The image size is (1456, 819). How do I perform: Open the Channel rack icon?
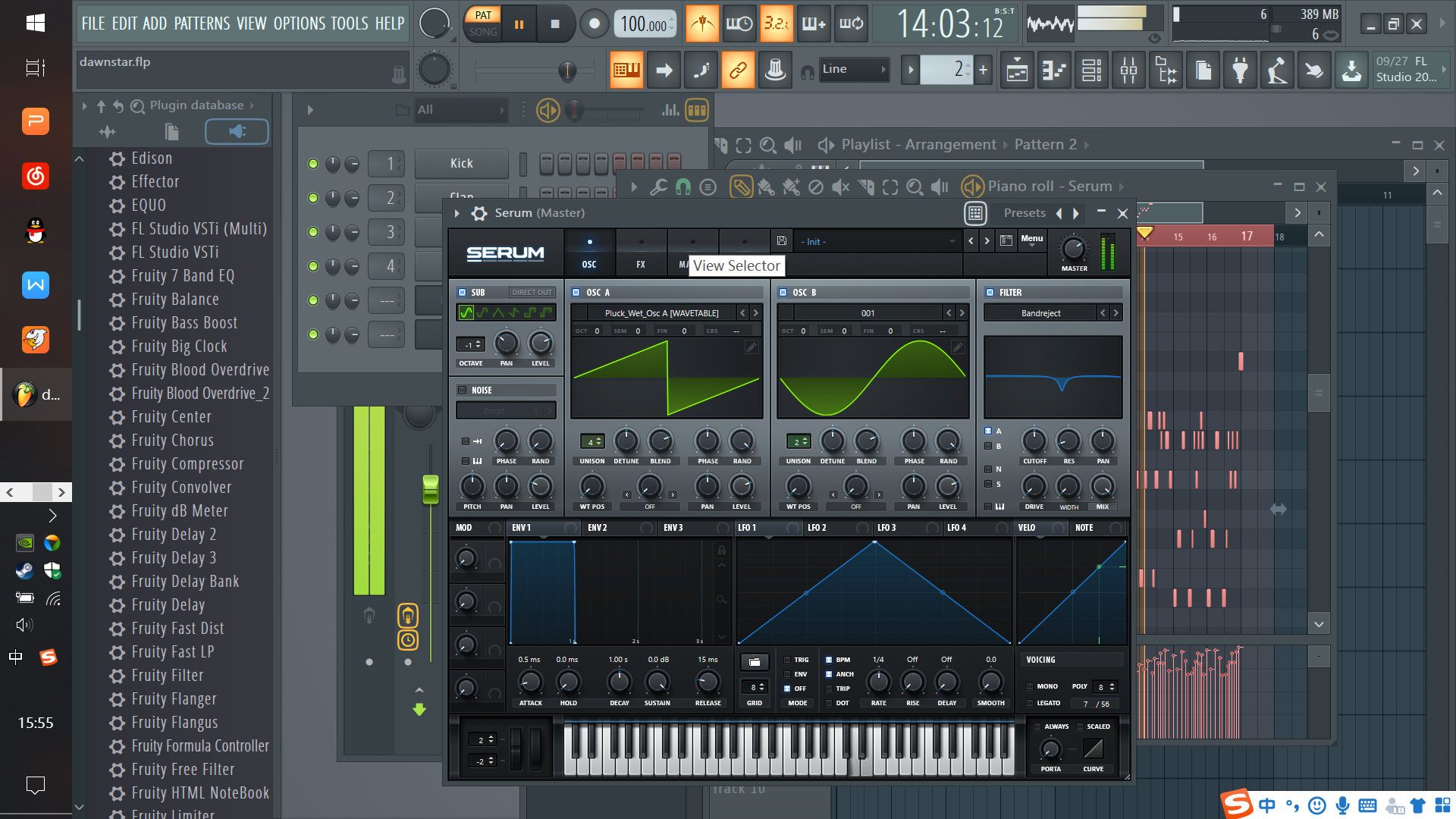tap(1091, 71)
